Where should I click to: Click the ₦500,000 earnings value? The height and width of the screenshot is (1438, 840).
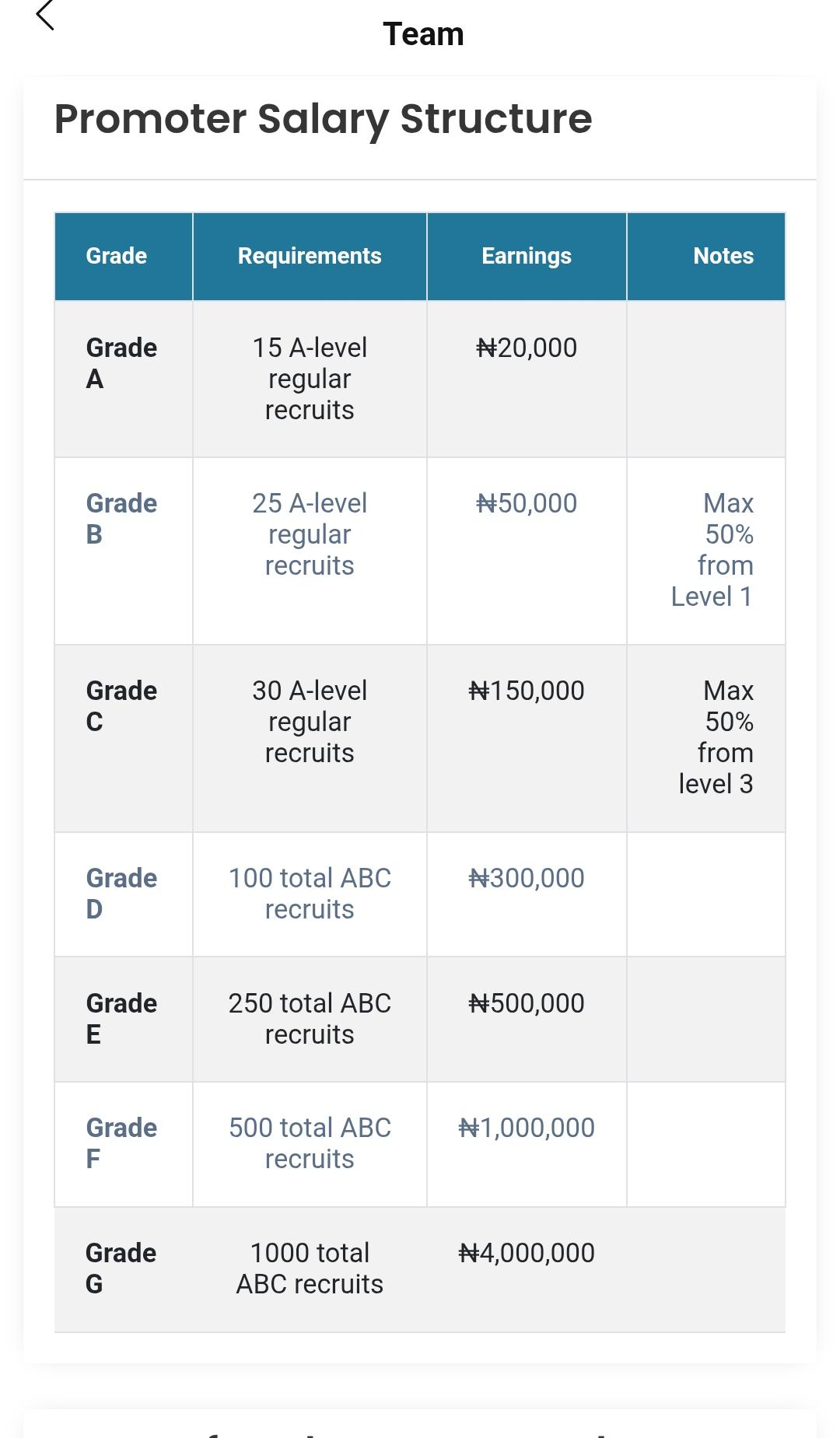pyautogui.click(x=527, y=1003)
